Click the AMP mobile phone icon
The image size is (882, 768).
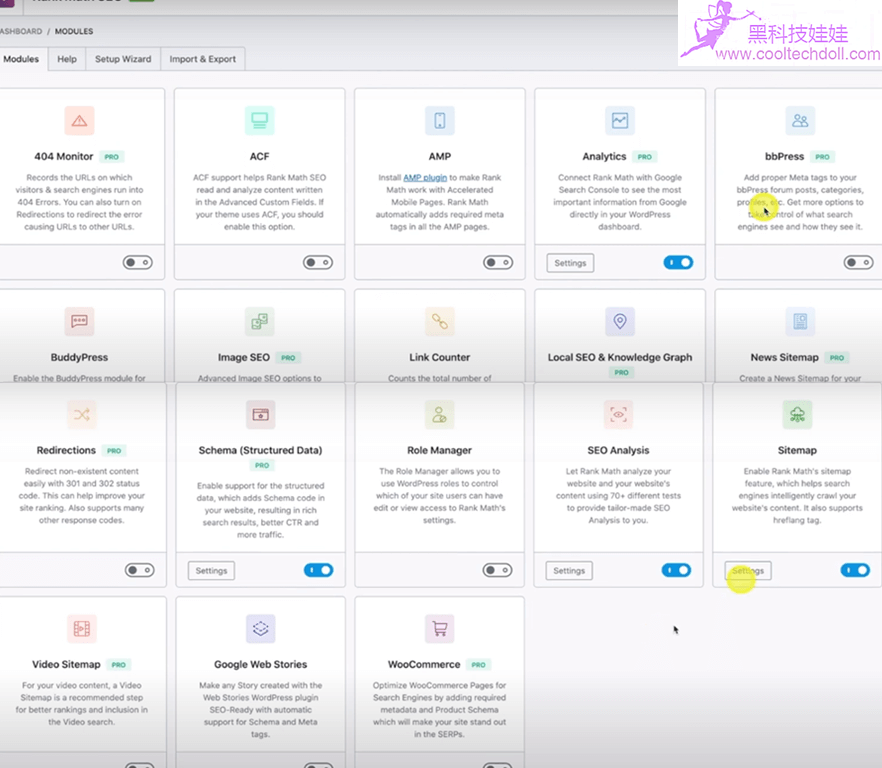point(439,120)
